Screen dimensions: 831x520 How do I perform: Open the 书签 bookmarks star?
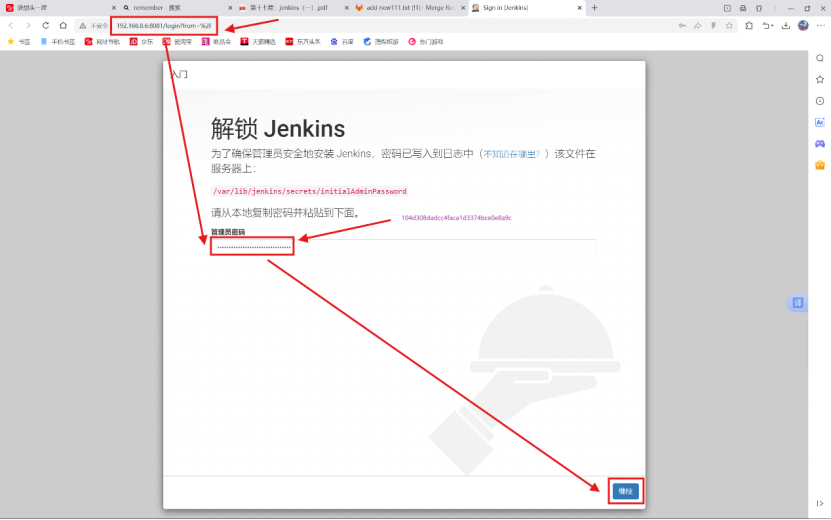pos(19,41)
